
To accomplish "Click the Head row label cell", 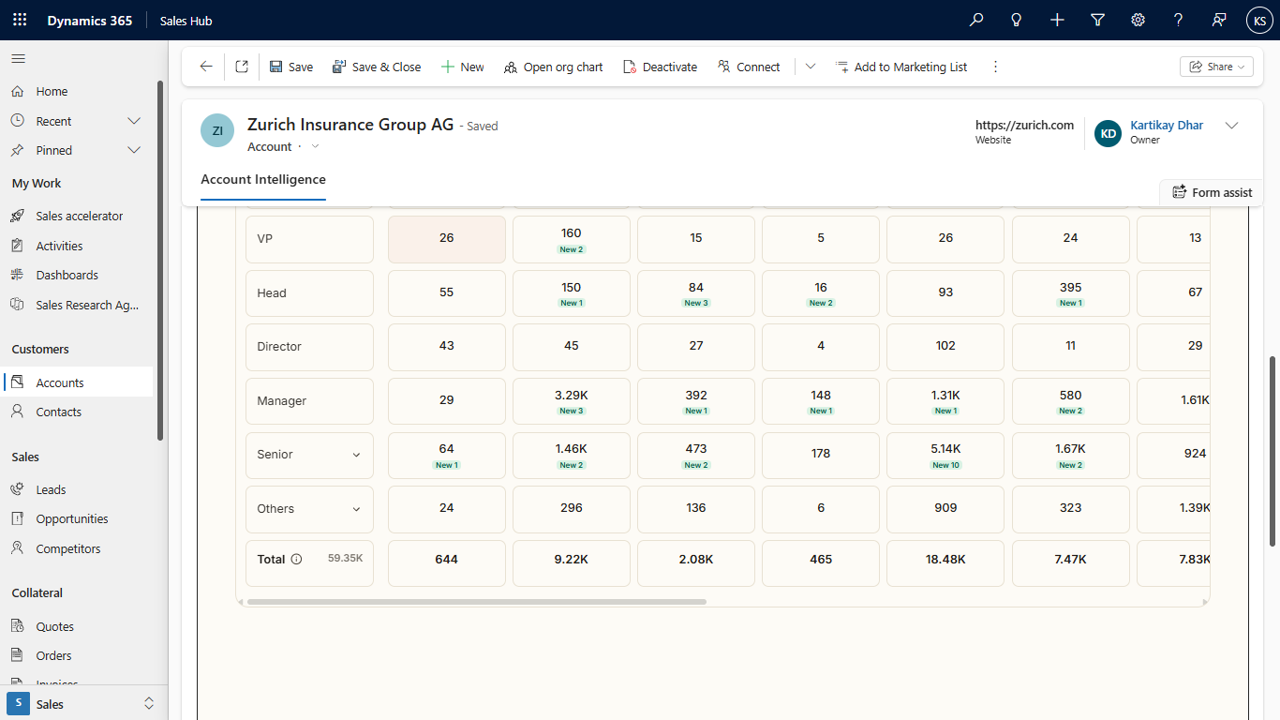I will coord(310,293).
